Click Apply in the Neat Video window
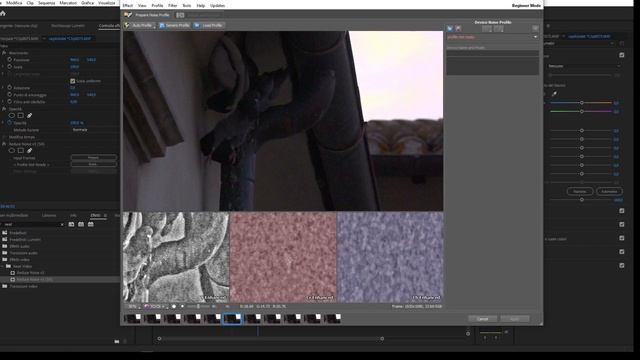This screenshot has height=360, width=640. (x=515, y=319)
